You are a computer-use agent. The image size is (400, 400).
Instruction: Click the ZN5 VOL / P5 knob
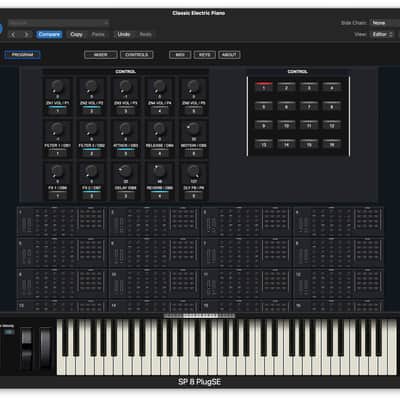tap(193, 87)
